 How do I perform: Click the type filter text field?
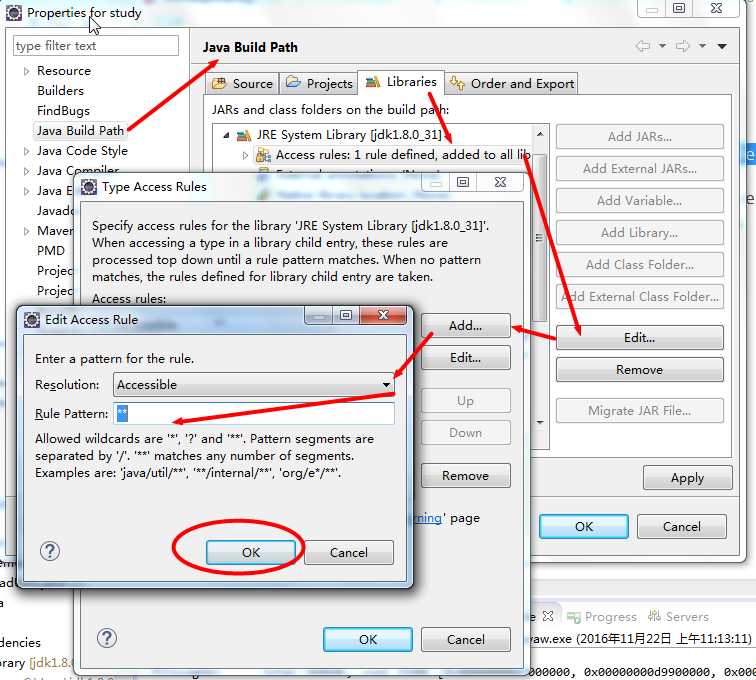coord(96,45)
